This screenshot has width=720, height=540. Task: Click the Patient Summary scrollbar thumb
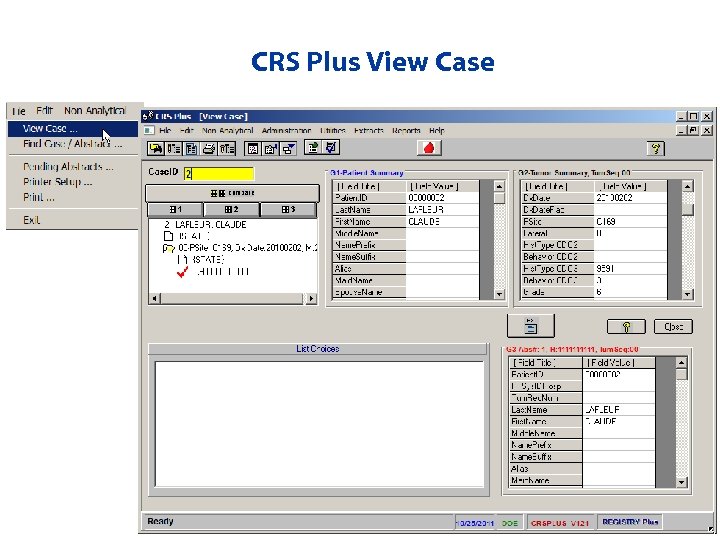click(499, 198)
